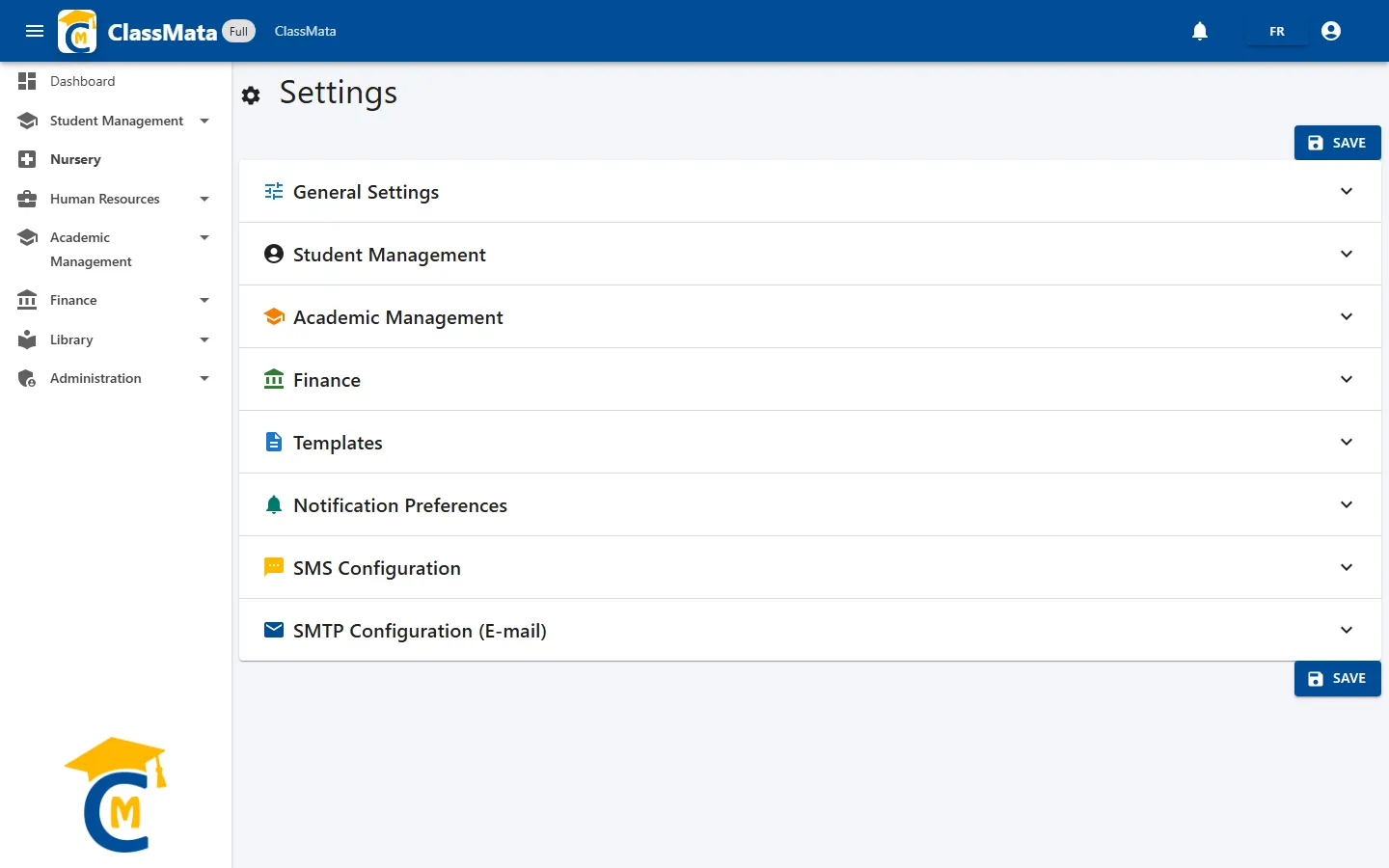
Task: Click the ClassMata logo in header
Action: click(77, 31)
